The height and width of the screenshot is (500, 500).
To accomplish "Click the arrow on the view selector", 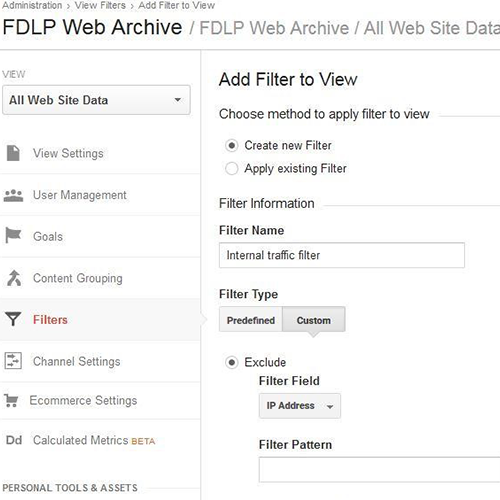I will (178, 100).
